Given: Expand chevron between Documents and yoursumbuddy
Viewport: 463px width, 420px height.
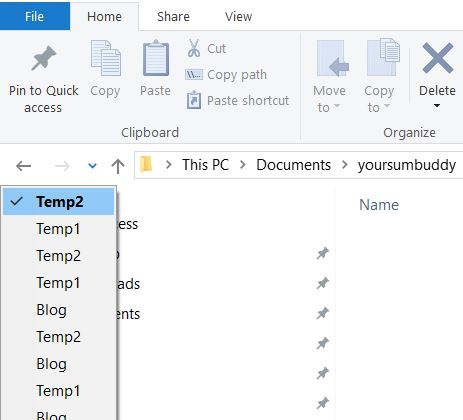Looking at the screenshot, I should click(x=345, y=165).
